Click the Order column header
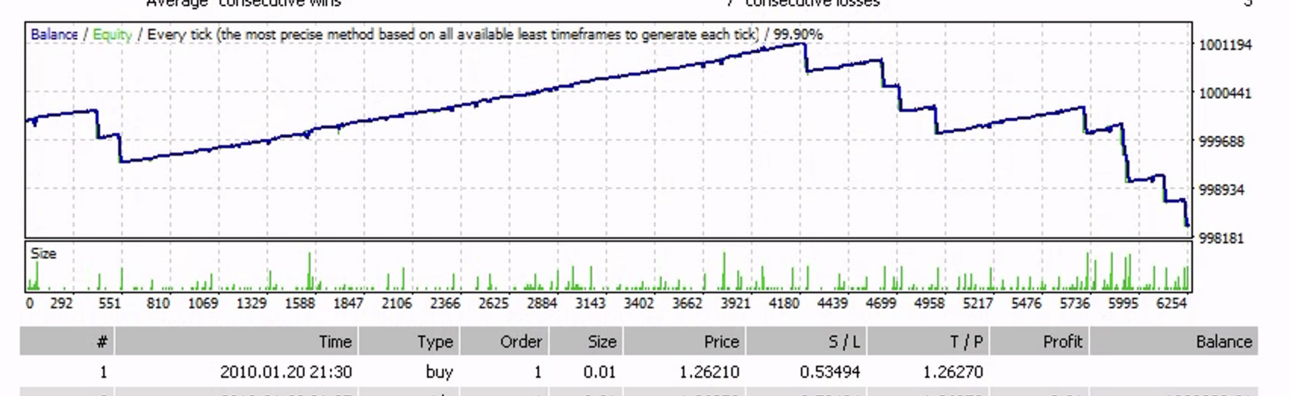Image resolution: width=1290 pixels, height=396 pixels. tap(504, 341)
